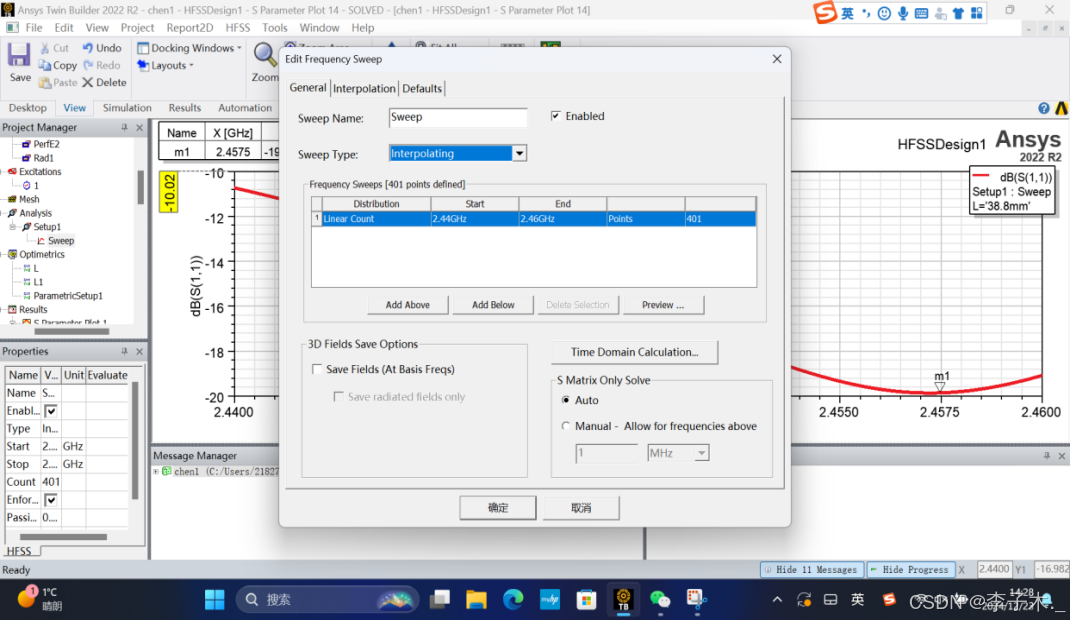Open WeChat from taskbar

click(660, 600)
